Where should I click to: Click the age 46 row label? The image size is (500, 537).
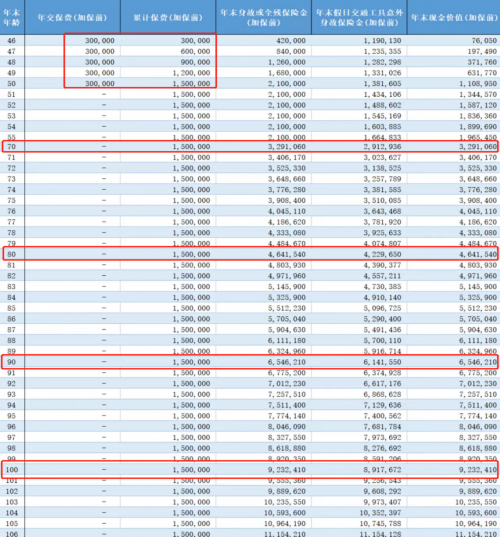(x=12, y=40)
